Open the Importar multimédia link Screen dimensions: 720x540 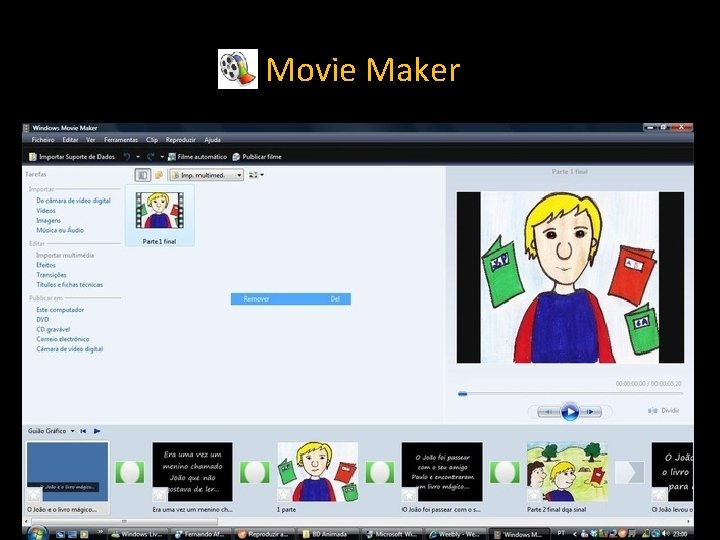pos(65,255)
